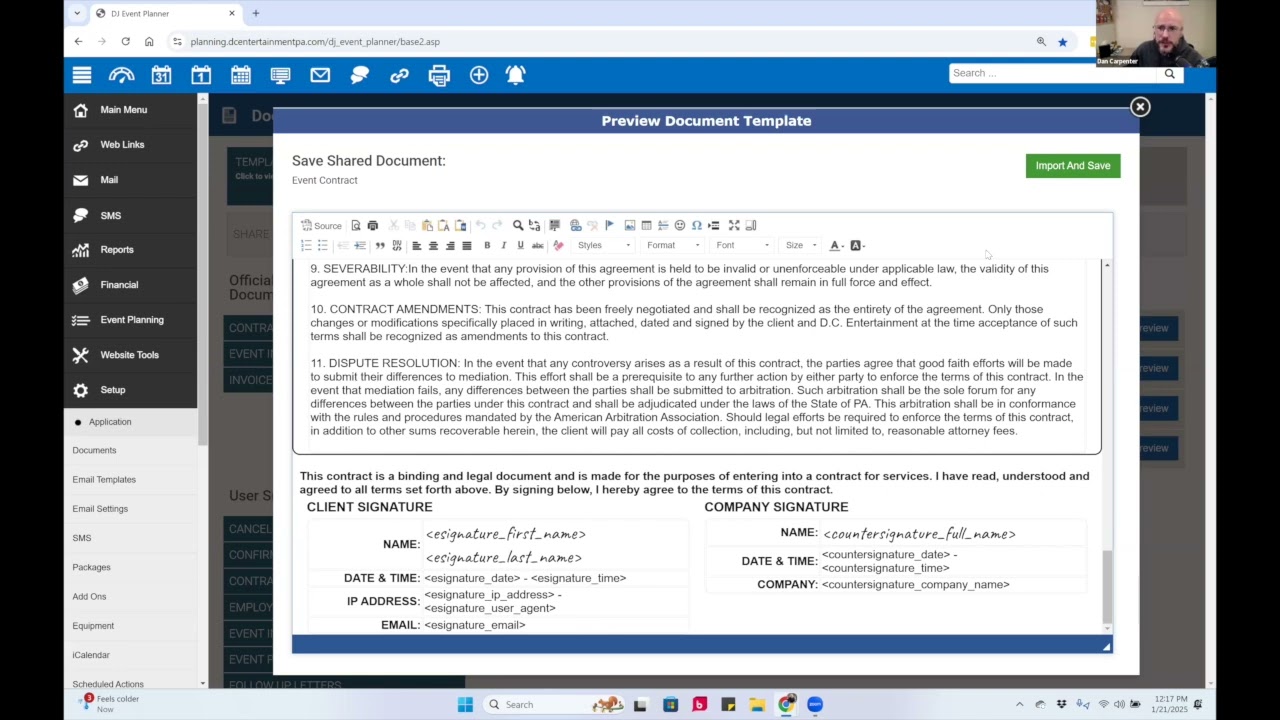Click the editor Preview icon
This screenshot has height=720, width=1280.
(355, 226)
